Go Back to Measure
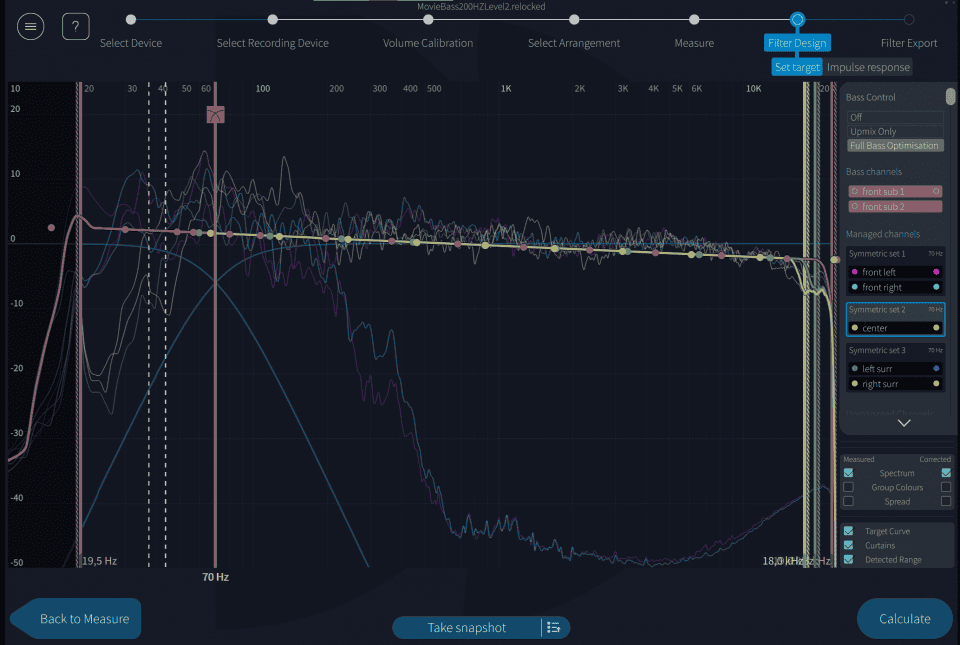The image size is (960, 645). point(78,619)
